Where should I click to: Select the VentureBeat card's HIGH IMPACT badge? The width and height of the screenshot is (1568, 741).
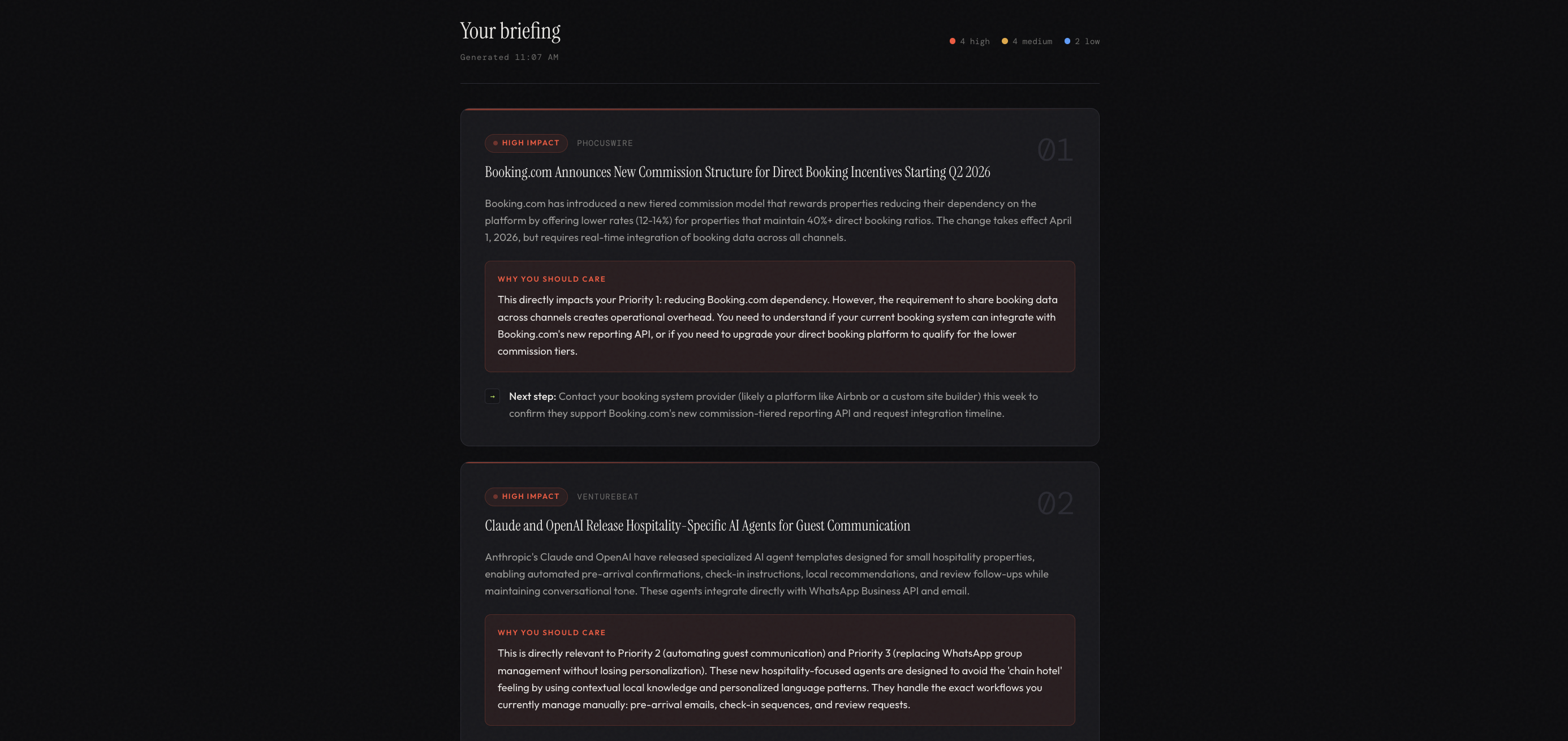tap(526, 497)
